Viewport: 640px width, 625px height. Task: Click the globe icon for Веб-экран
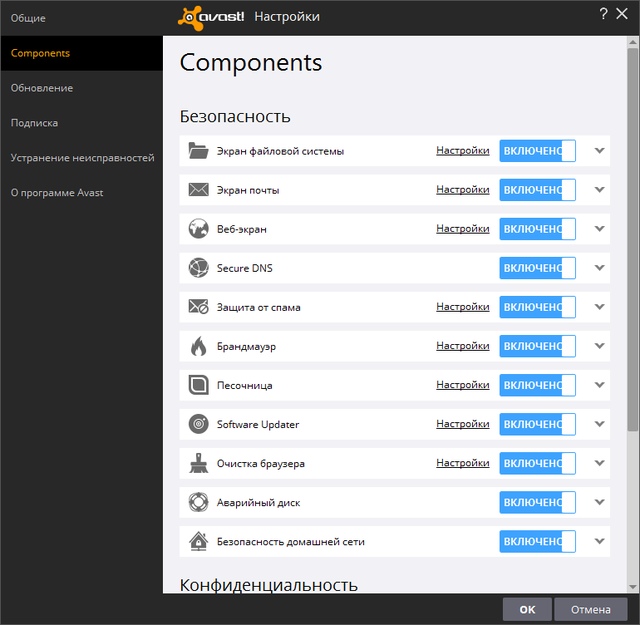pyautogui.click(x=198, y=229)
